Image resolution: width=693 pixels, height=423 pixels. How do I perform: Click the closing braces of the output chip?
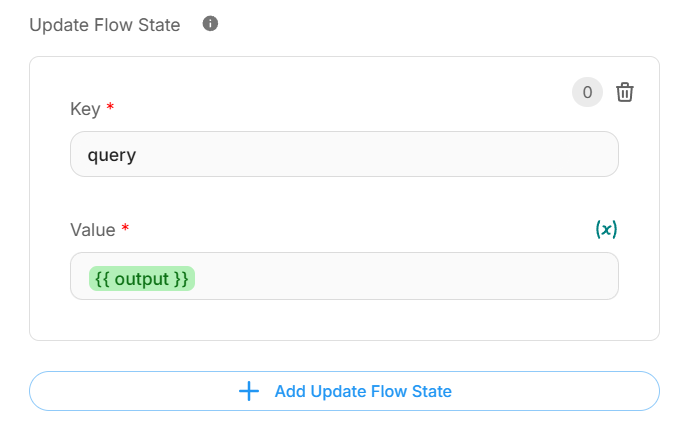point(181,279)
